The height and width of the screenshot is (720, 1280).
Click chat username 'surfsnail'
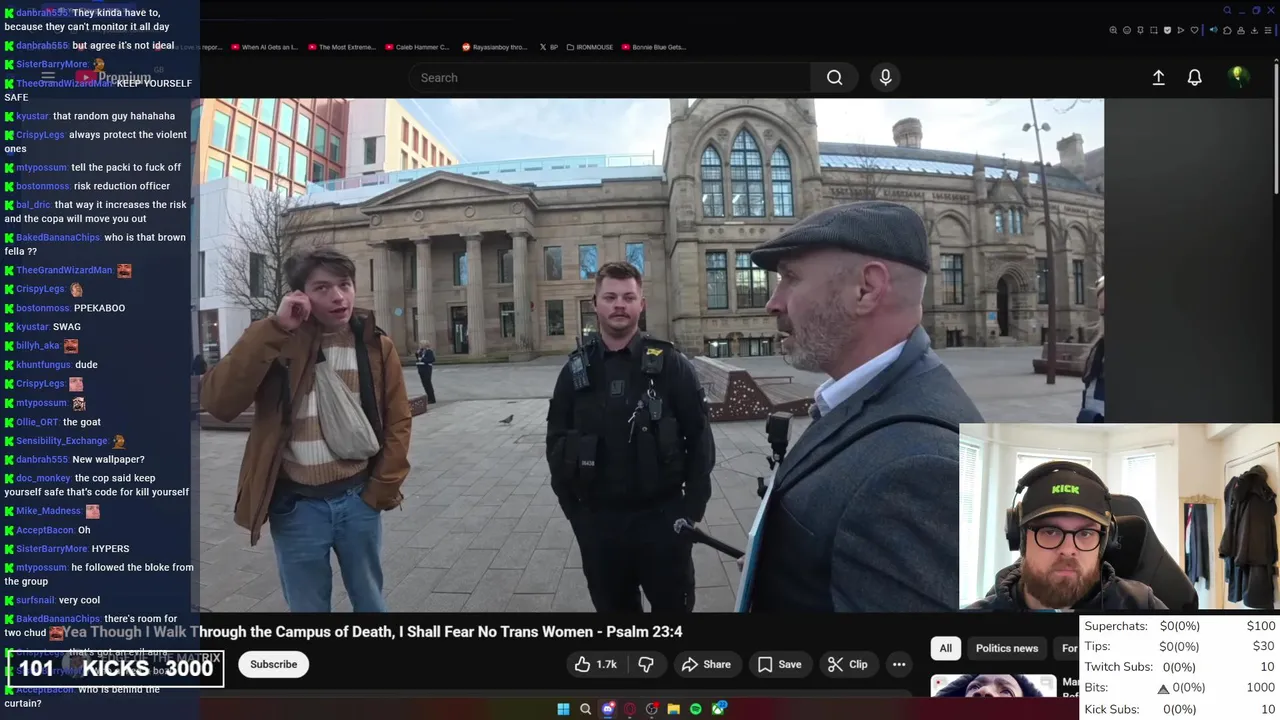[x=35, y=600]
